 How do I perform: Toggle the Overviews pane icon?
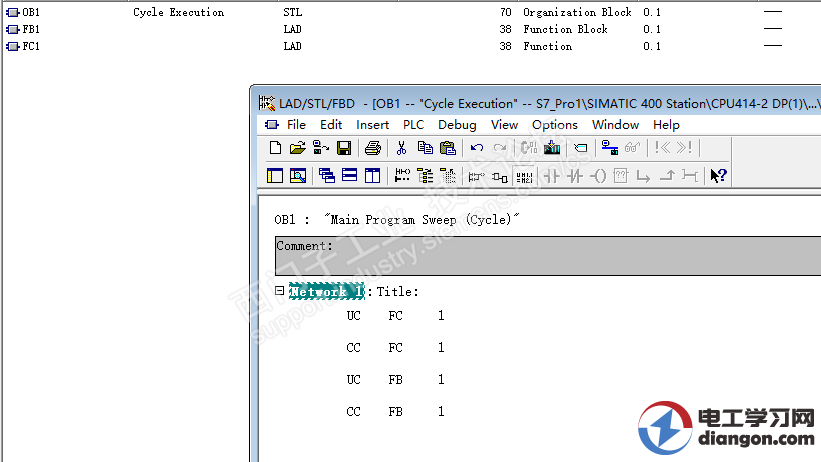275,175
